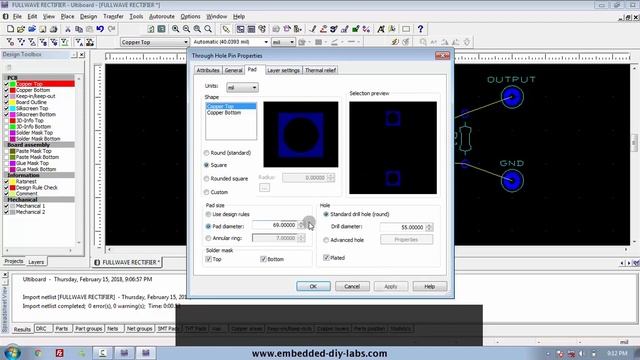
Task: Click the first selection filter icon
Action: pos(10,42)
